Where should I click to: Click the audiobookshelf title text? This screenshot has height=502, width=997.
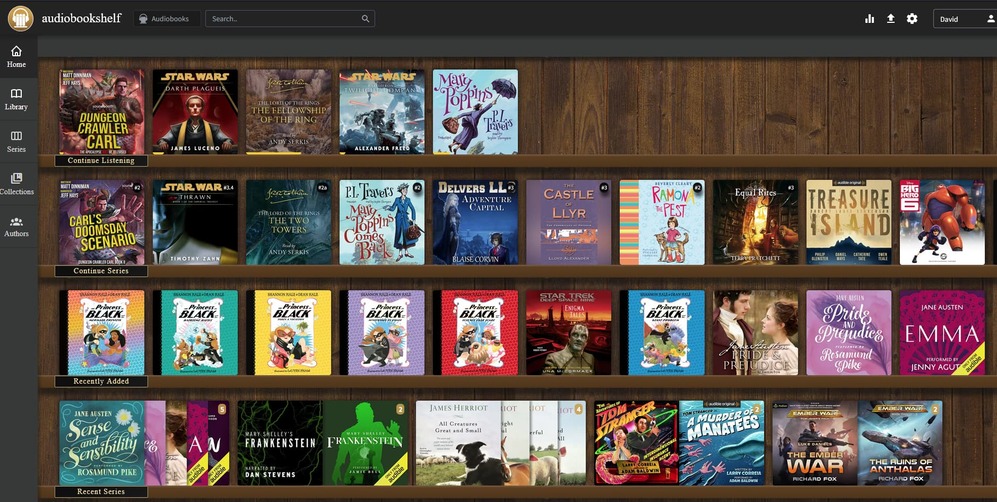coord(81,18)
